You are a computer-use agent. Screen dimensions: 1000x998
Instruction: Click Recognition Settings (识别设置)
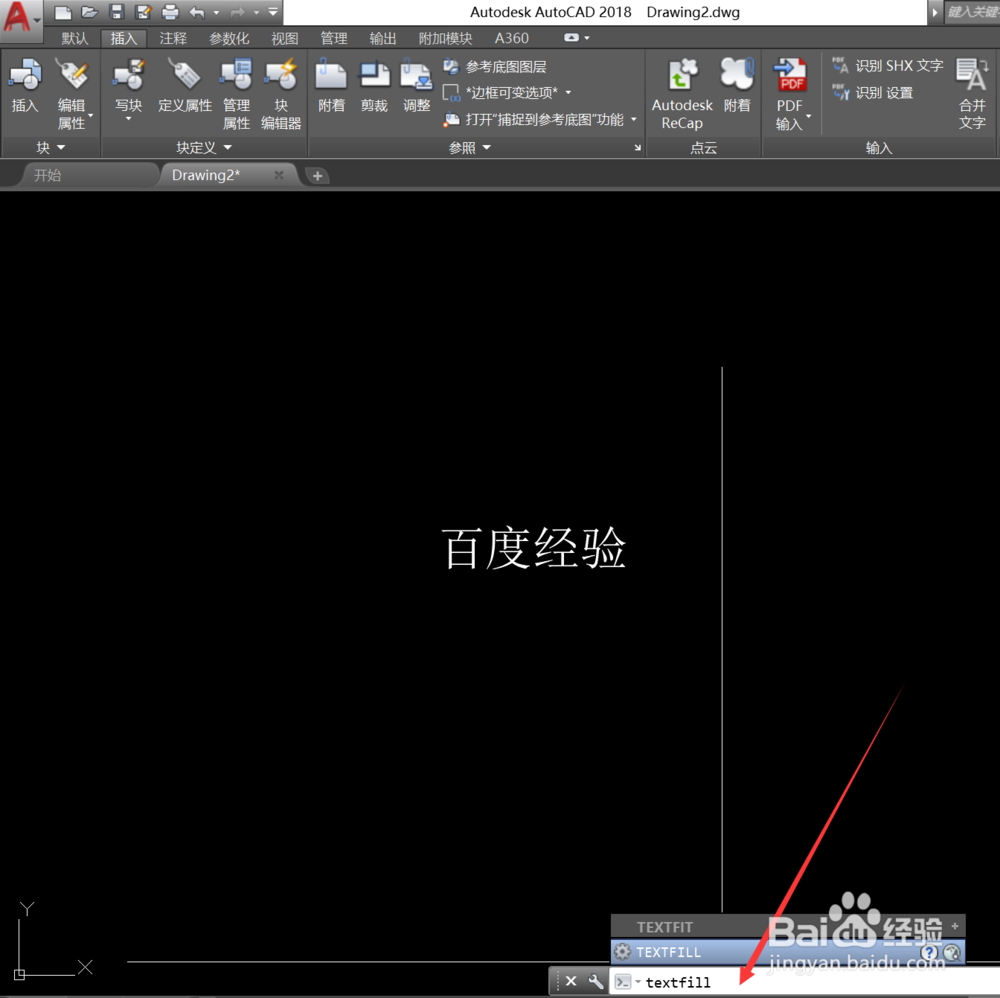[872, 93]
